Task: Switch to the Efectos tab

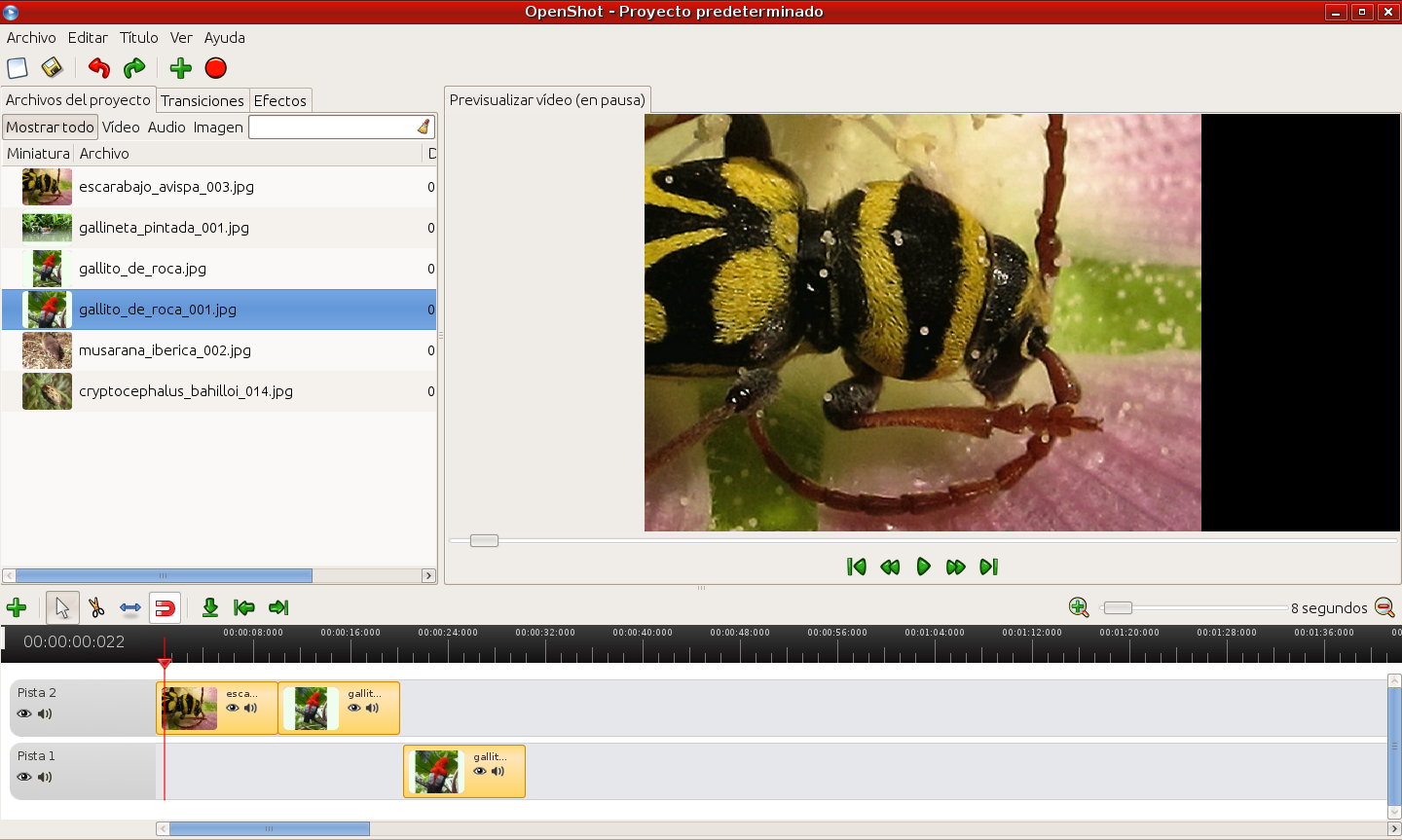Action: click(x=279, y=101)
